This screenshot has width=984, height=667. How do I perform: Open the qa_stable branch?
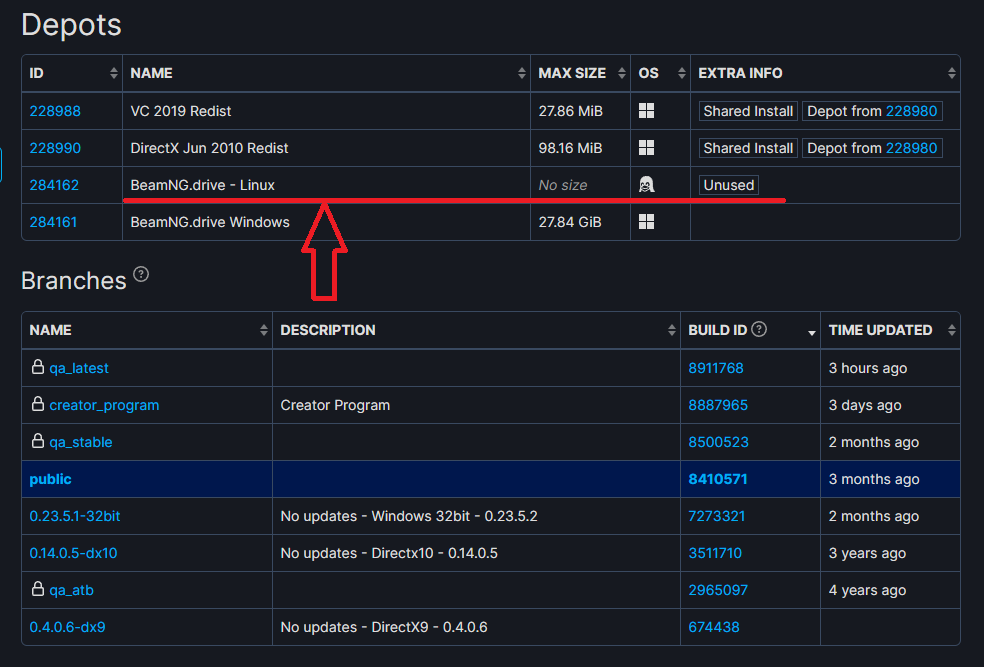coord(81,442)
